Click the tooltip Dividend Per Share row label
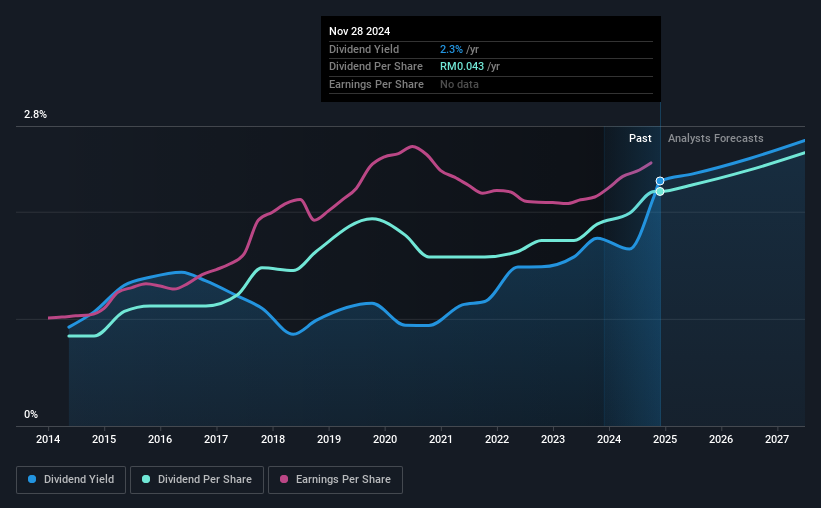The height and width of the screenshot is (508, 821). tap(376, 67)
